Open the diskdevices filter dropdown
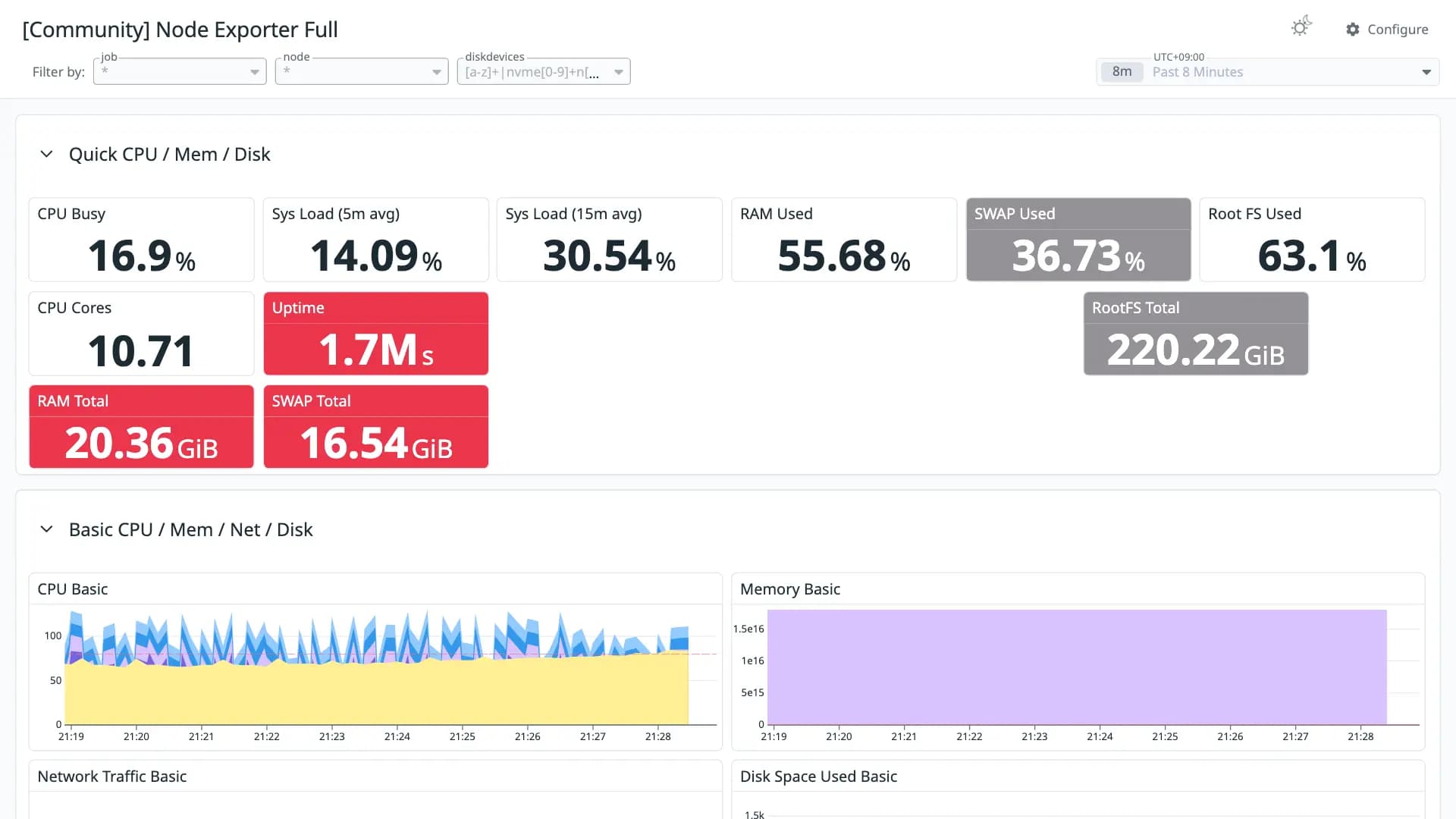Viewport: 1456px width, 819px height. (544, 71)
